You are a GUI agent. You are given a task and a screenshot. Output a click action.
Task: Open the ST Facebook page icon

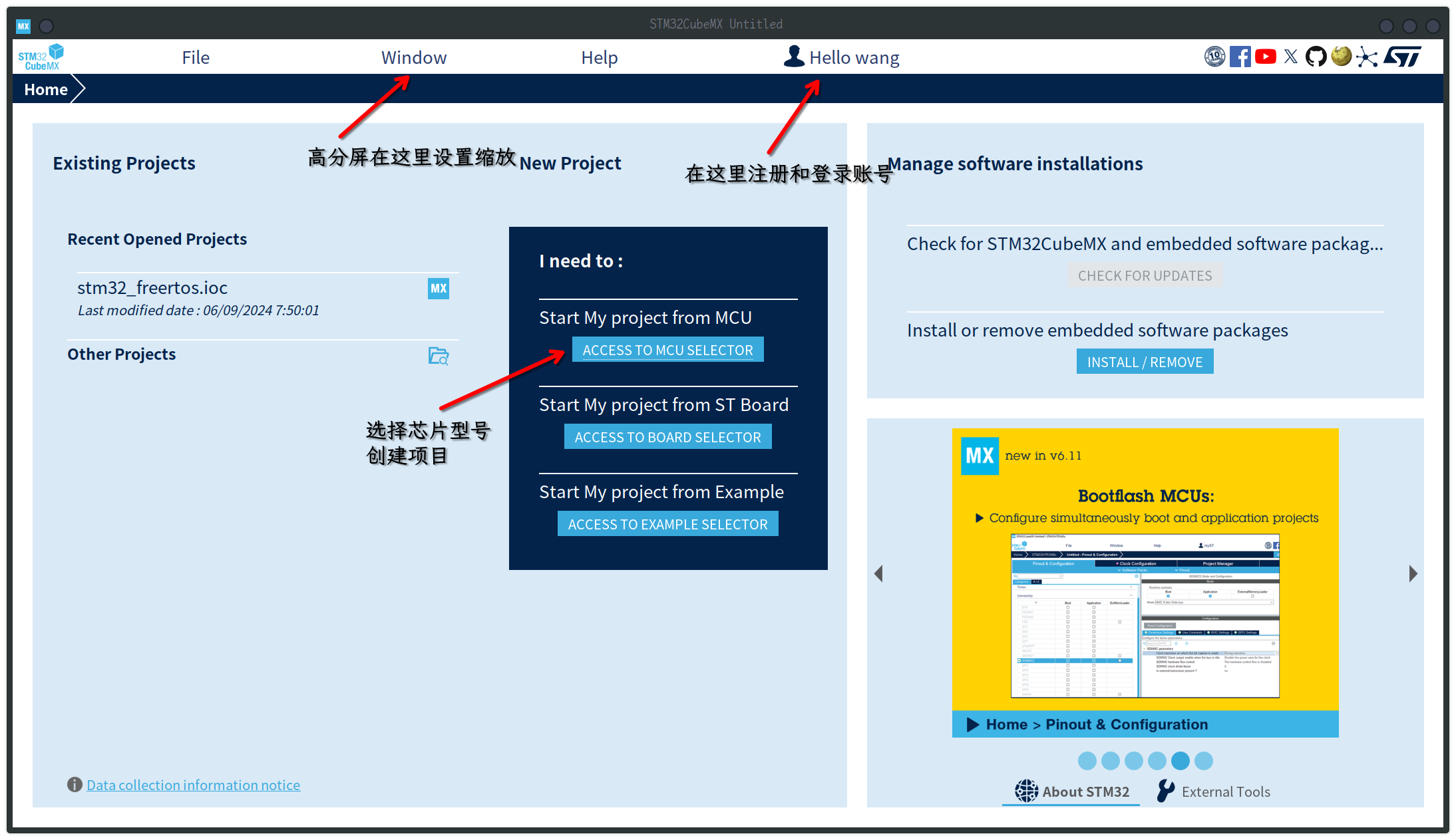click(1240, 57)
